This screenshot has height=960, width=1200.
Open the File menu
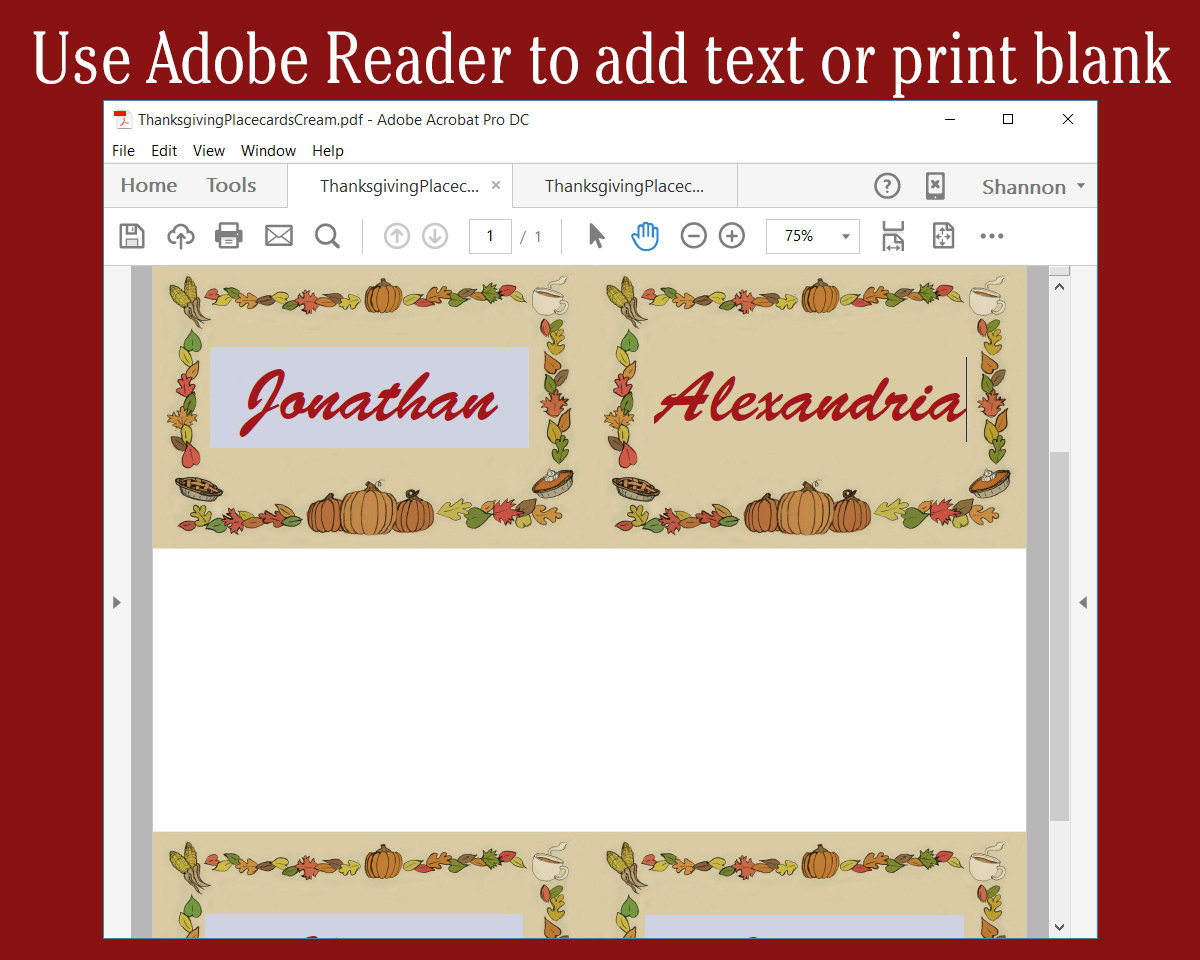point(123,151)
